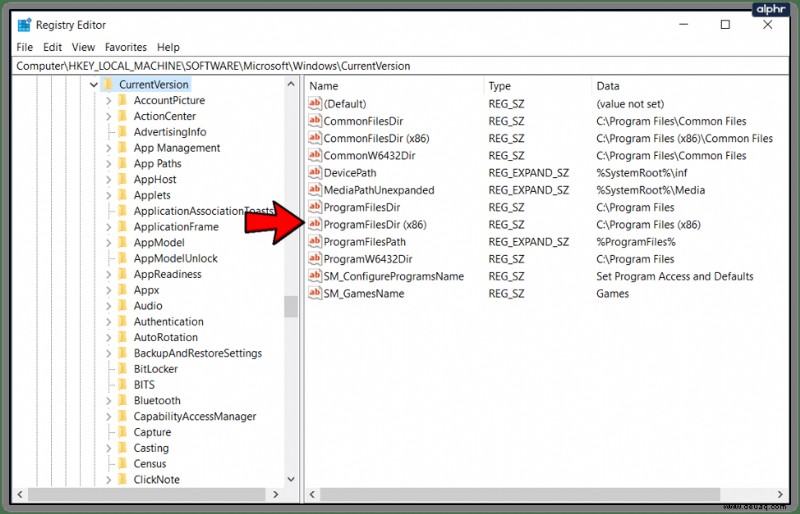Click the folder icon of Census key
Image resolution: width=800 pixels, height=514 pixels.
(x=122, y=463)
